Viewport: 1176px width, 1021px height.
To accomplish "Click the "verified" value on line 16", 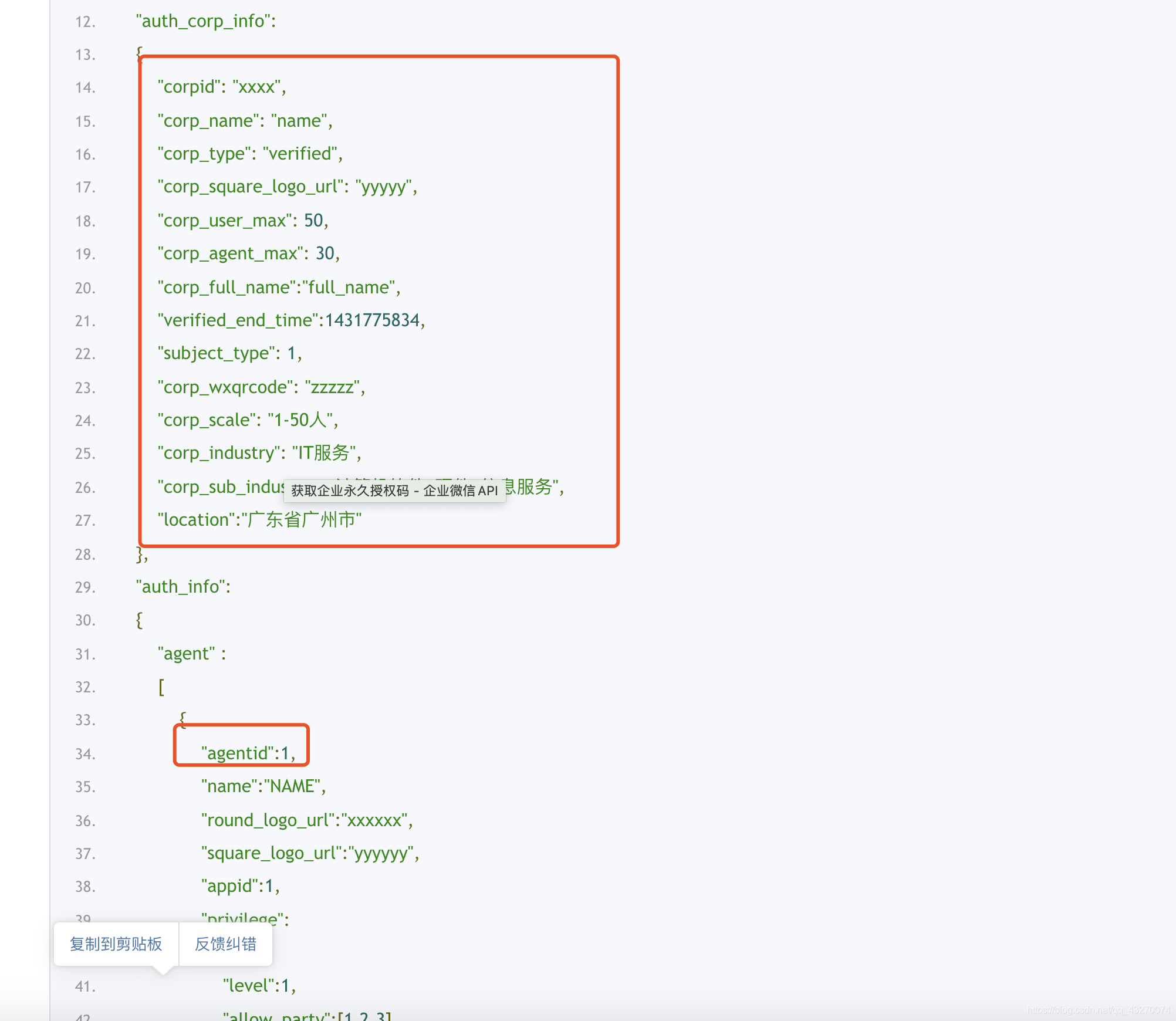I will [299, 154].
